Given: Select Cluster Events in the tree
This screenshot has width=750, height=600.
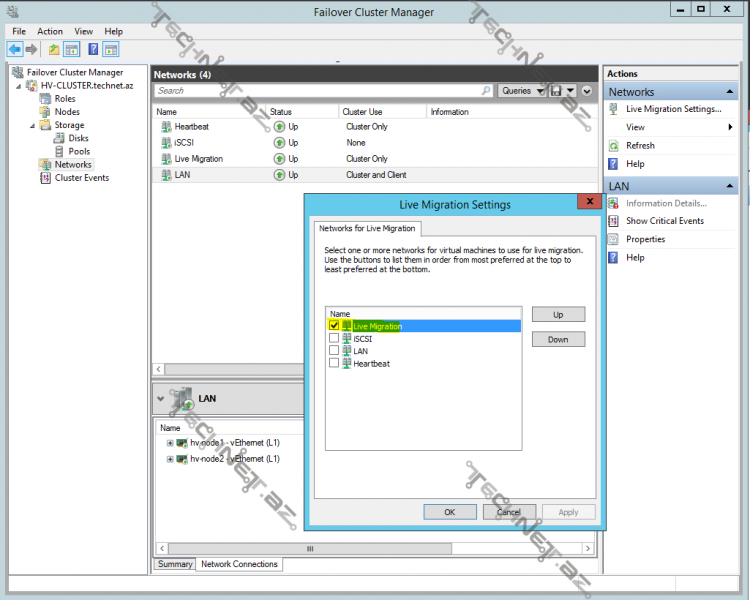Looking at the screenshot, I should (x=81, y=178).
